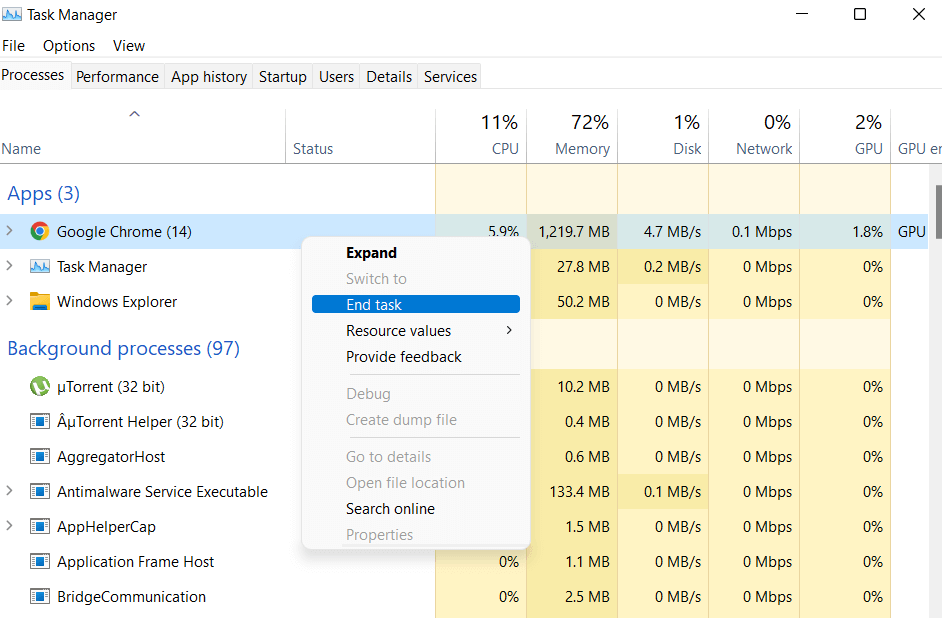Click the 2.5 MB BridgeCommunication memory value
This screenshot has width=942, height=618.
click(x=587, y=597)
